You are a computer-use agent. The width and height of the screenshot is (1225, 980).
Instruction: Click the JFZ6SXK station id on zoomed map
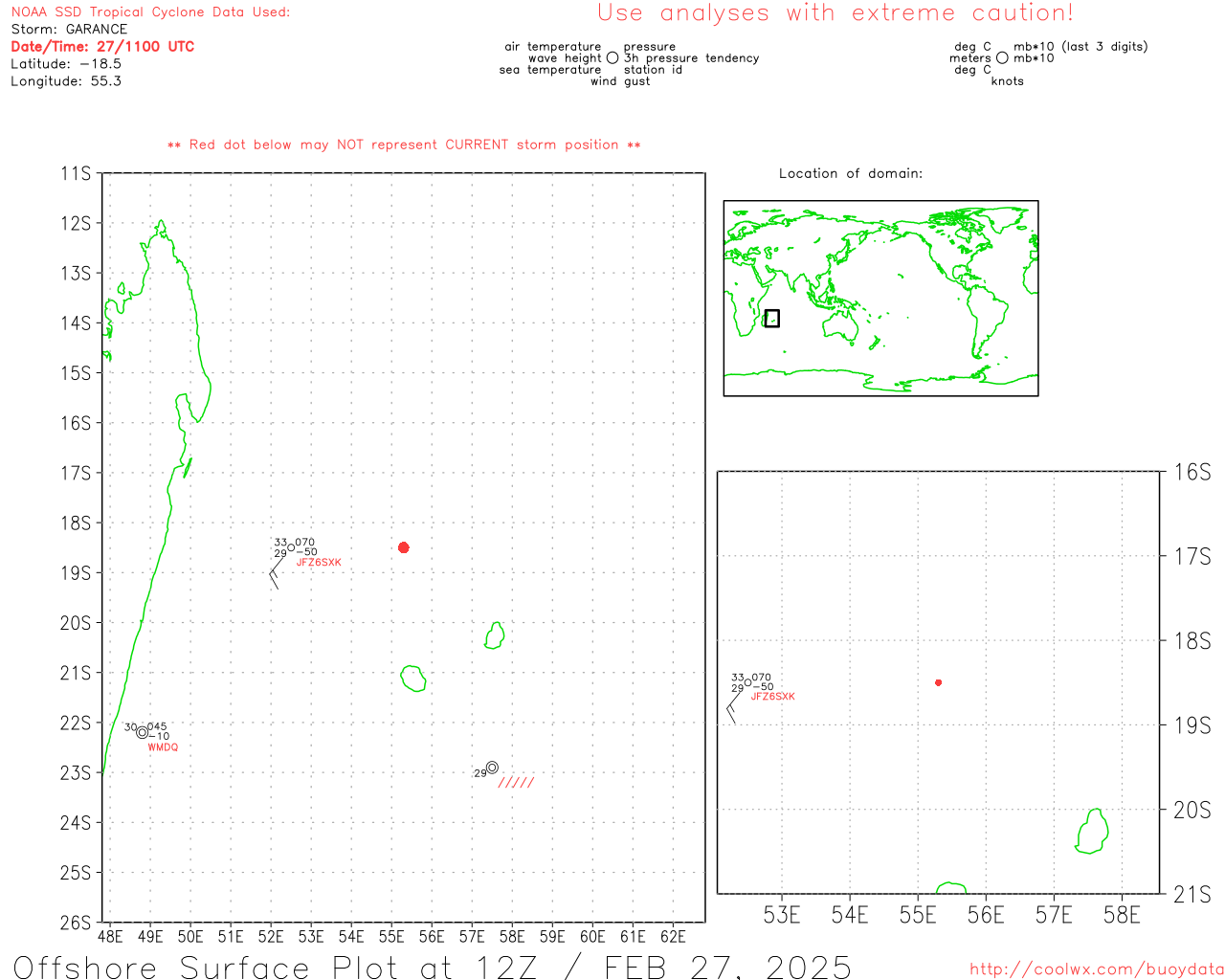coord(772,697)
